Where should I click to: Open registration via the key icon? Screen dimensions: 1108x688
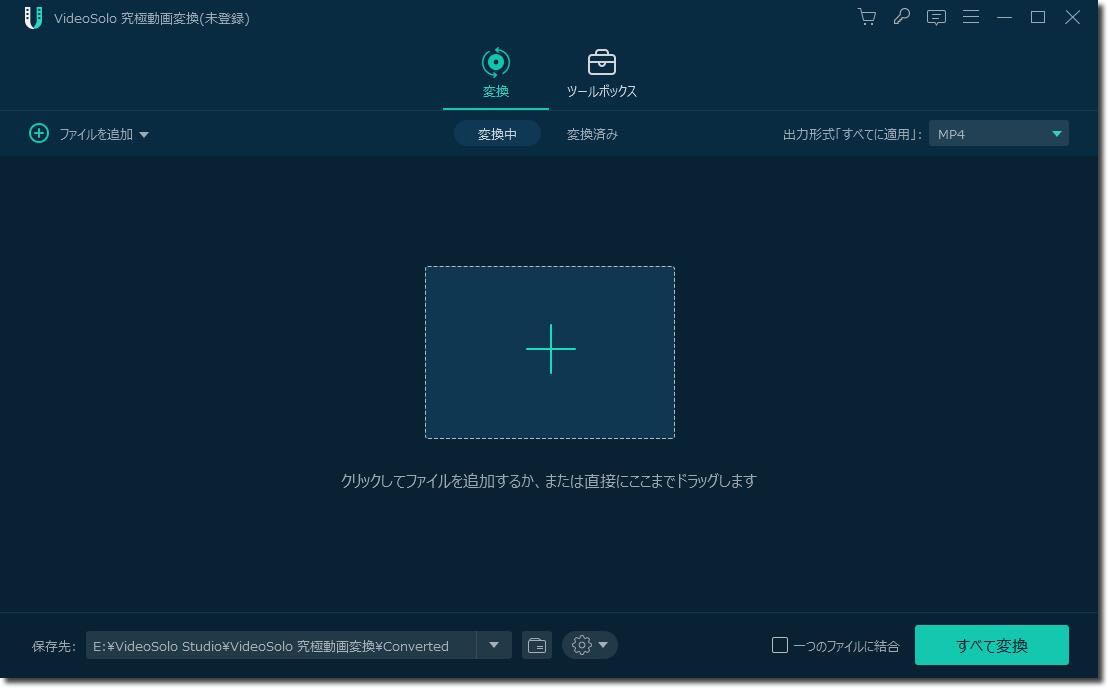pos(901,17)
